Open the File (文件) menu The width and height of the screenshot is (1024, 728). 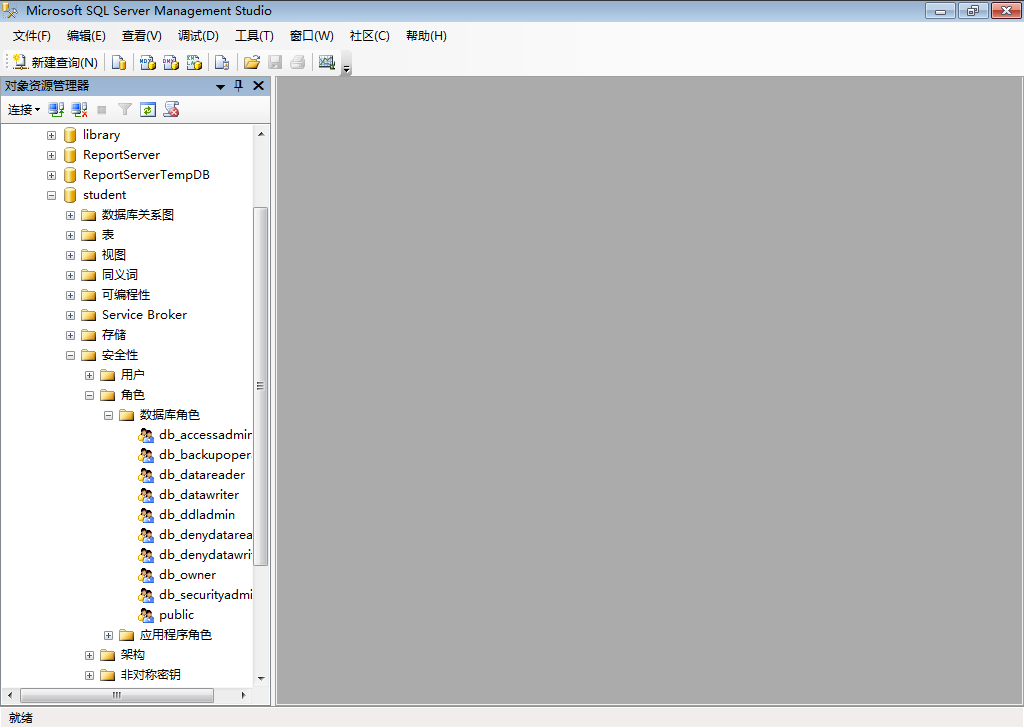click(31, 36)
